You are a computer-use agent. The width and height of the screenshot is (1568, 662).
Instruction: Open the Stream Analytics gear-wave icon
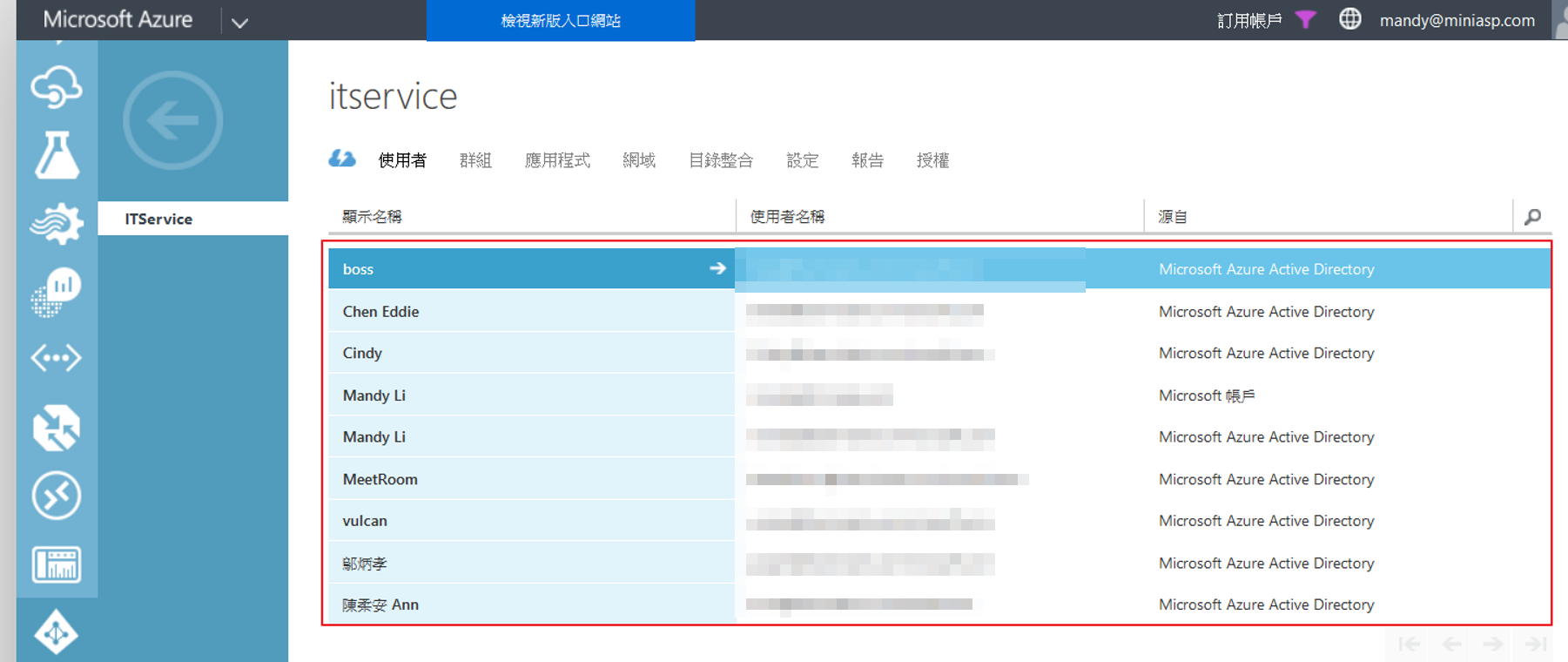(57, 223)
